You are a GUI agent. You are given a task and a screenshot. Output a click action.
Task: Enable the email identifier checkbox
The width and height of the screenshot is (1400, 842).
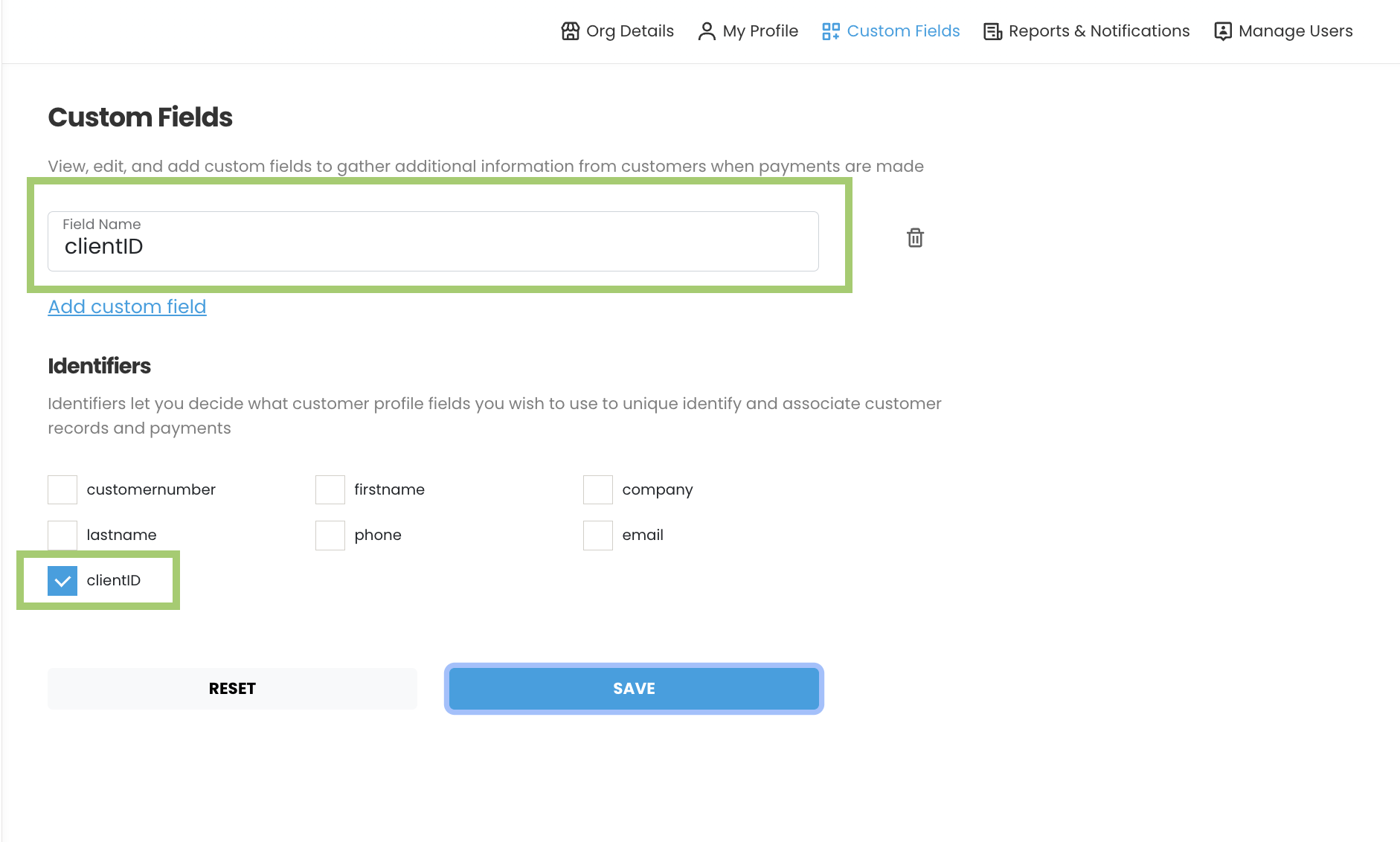coord(598,535)
